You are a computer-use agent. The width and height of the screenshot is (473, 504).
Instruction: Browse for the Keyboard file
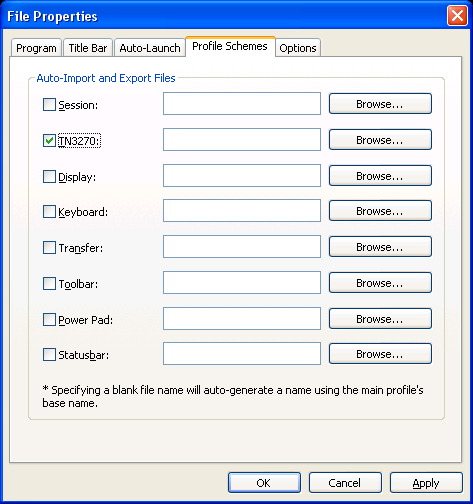pyautogui.click(x=380, y=211)
